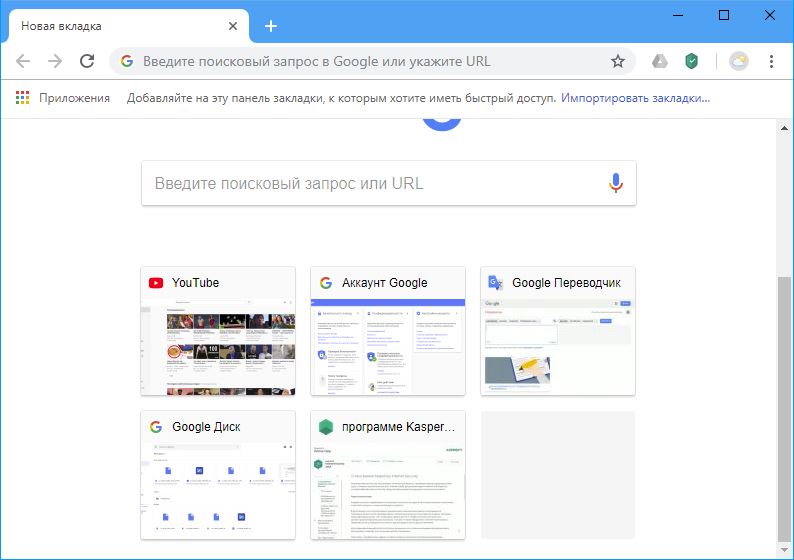Viewport: 794px width, 560px height.
Task: Bookmark this page with the star icon
Action: pyautogui.click(x=617, y=61)
